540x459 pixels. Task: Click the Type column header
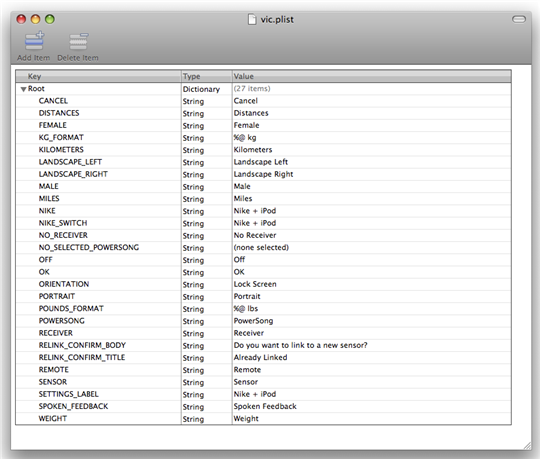click(207, 76)
